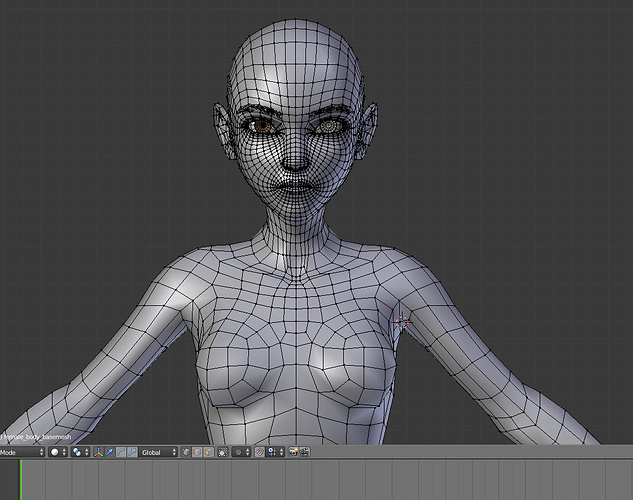The image size is (633, 500).
Task: Click the OpenGL render image camera icon
Action: 293,452
